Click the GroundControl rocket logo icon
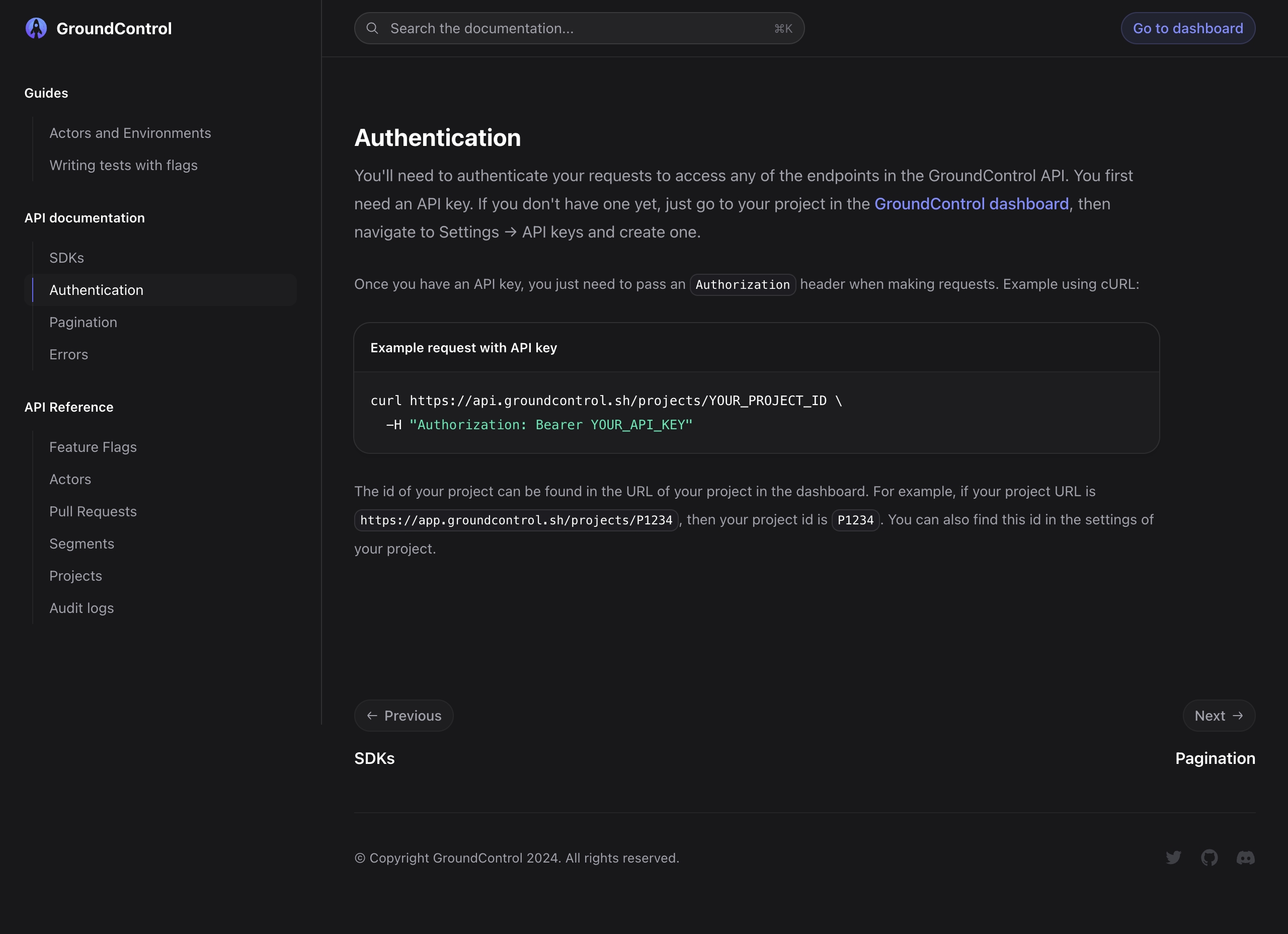The height and width of the screenshot is (934, 1288). pyautogui.click(x=36, y=28)
